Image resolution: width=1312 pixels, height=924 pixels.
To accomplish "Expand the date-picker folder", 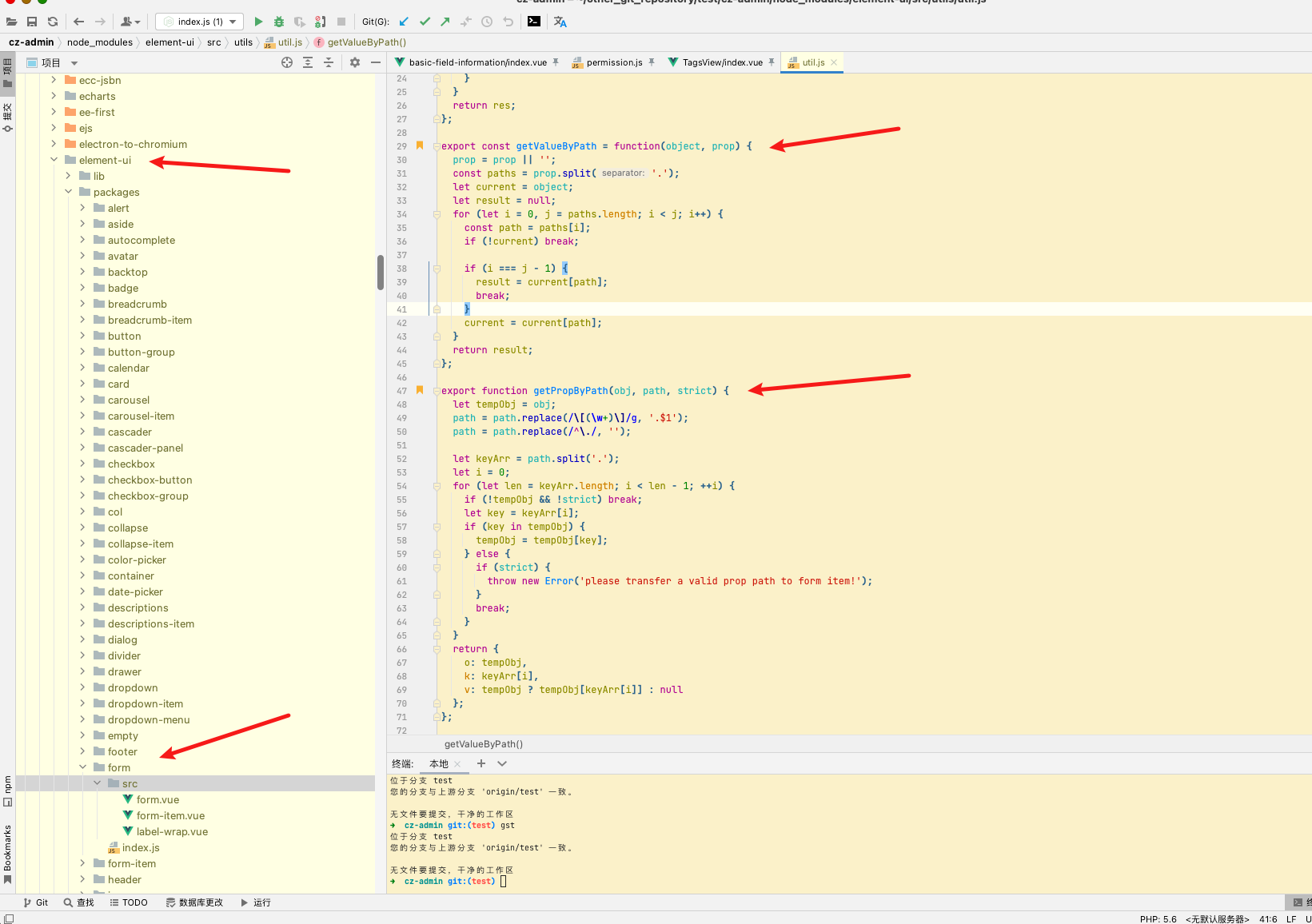I will point(83,591).
